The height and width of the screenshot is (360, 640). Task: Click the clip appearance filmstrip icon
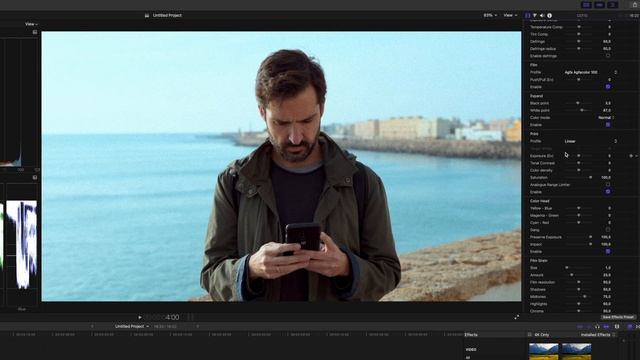617,327
